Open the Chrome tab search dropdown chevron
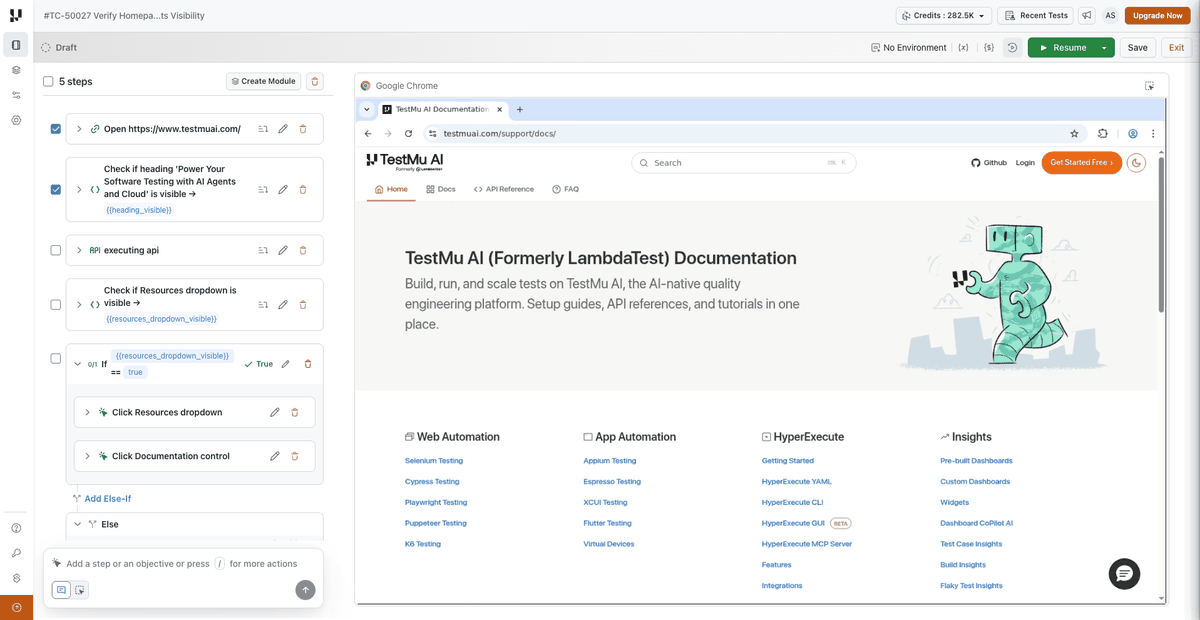1200x620 pixels. [367, 109]
